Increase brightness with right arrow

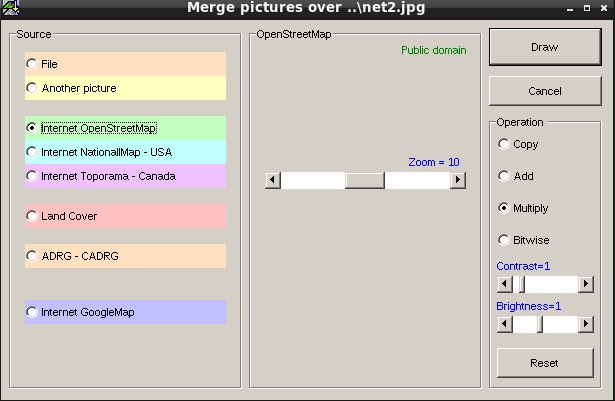tap(586, 324)
